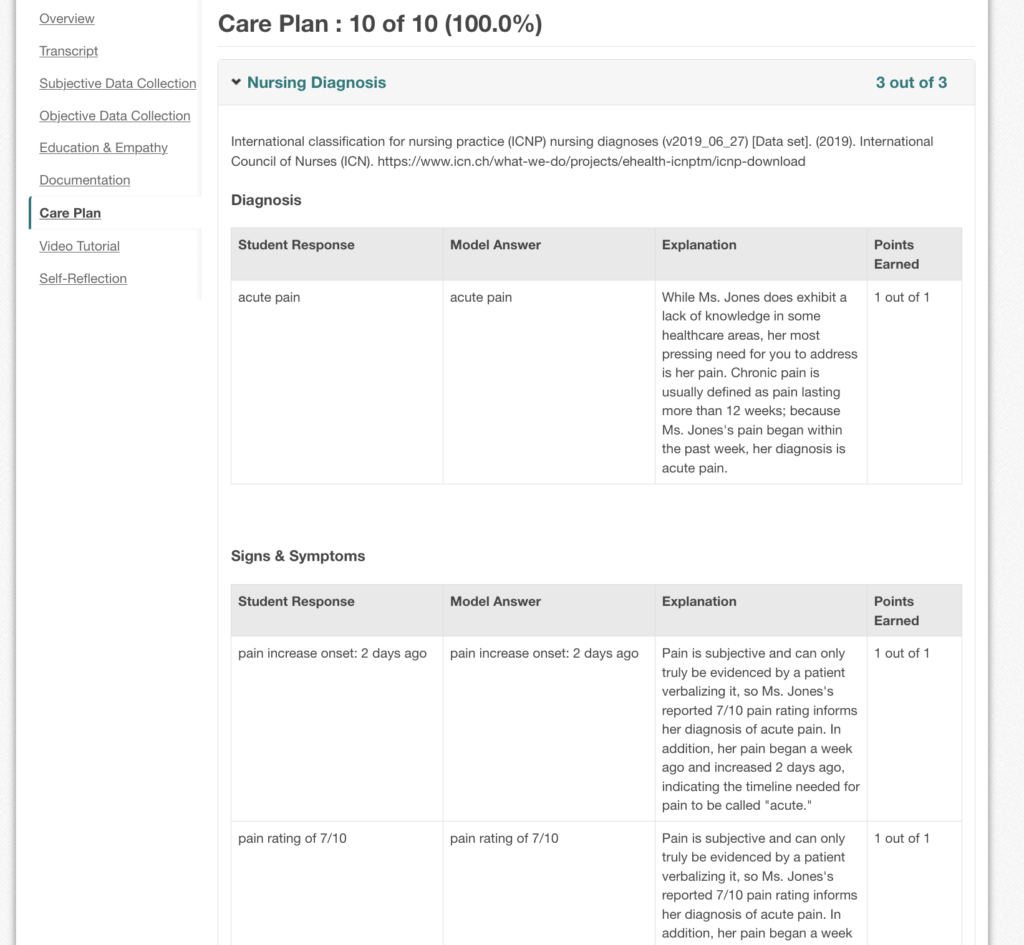The image size is (1024, 945).
Task: Click Student Response header in Diagnosis table
Action: pos(296,245)
